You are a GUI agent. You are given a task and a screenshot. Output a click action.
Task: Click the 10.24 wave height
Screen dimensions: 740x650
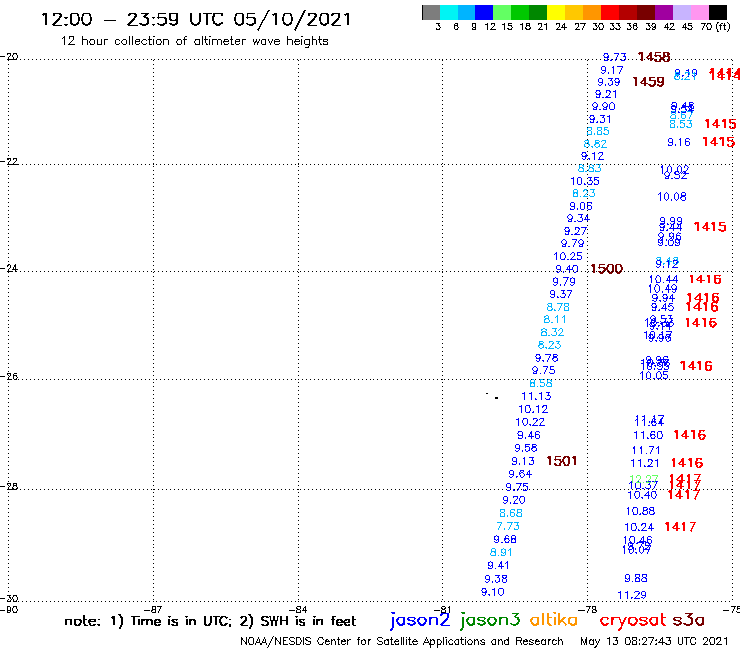[x=639, y=527]
